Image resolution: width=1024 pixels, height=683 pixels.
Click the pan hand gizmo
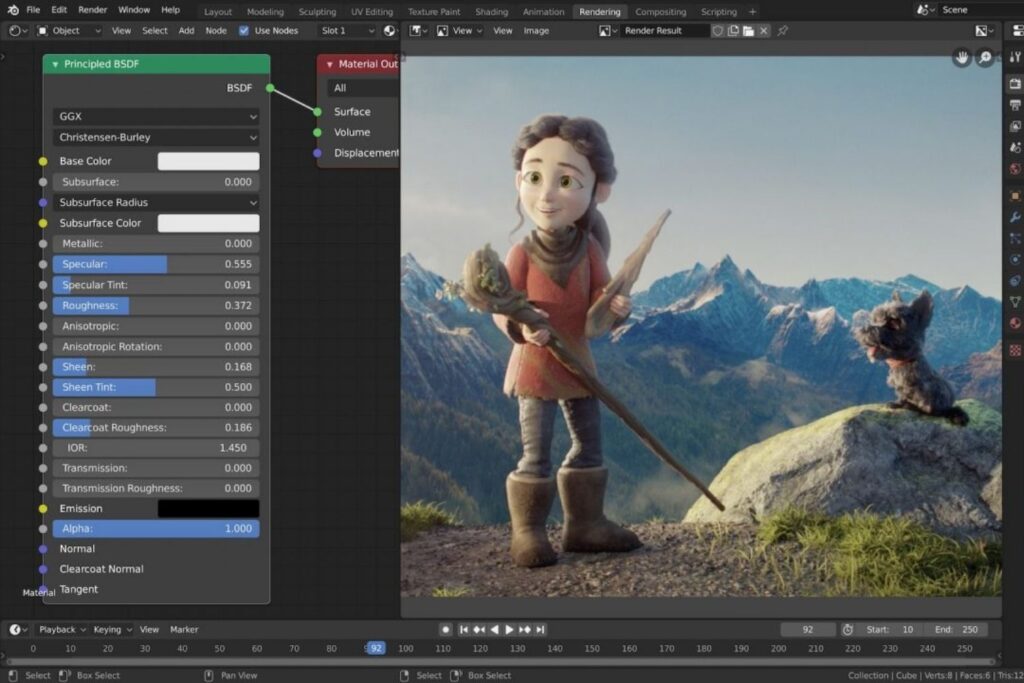click(961, 57)
